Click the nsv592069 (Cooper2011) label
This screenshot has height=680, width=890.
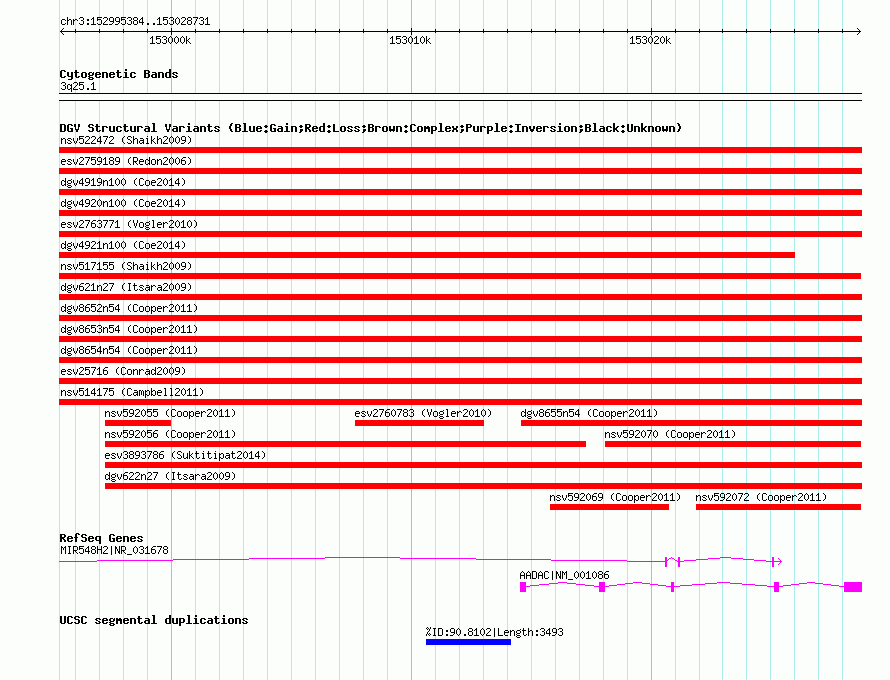(x=615, y=497)
